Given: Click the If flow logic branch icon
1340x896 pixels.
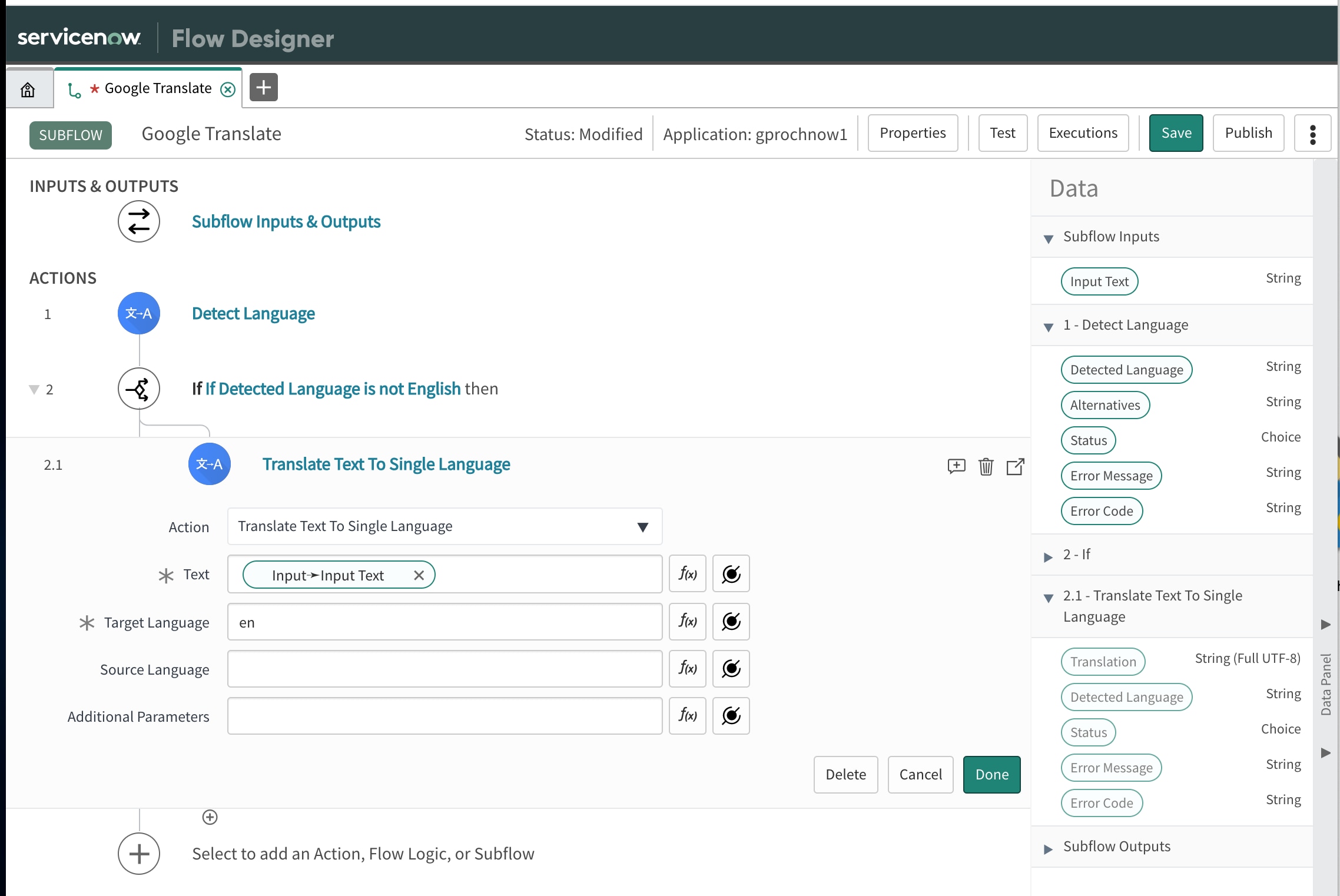Looking at the screenshot, I should click(139, 389).
